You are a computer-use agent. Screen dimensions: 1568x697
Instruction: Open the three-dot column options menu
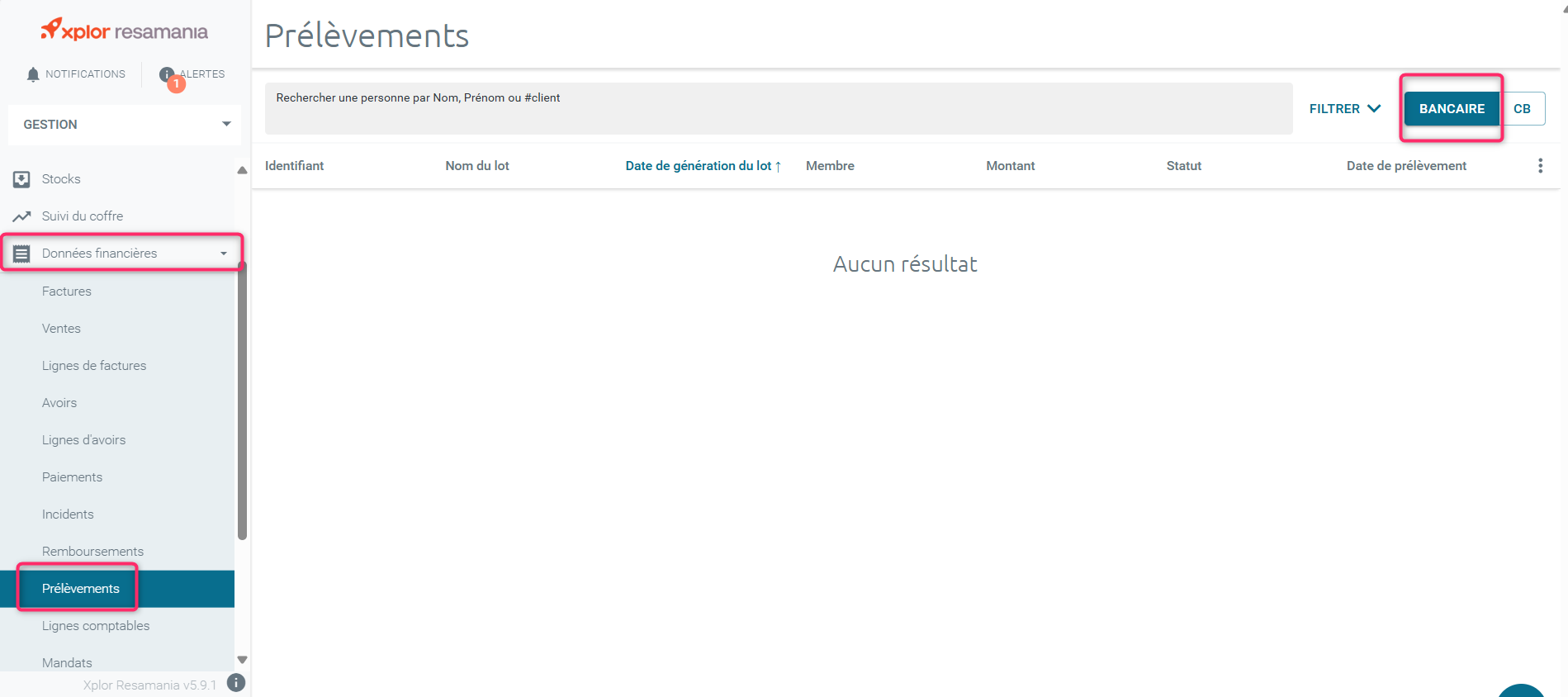[x=1540, y=166]
